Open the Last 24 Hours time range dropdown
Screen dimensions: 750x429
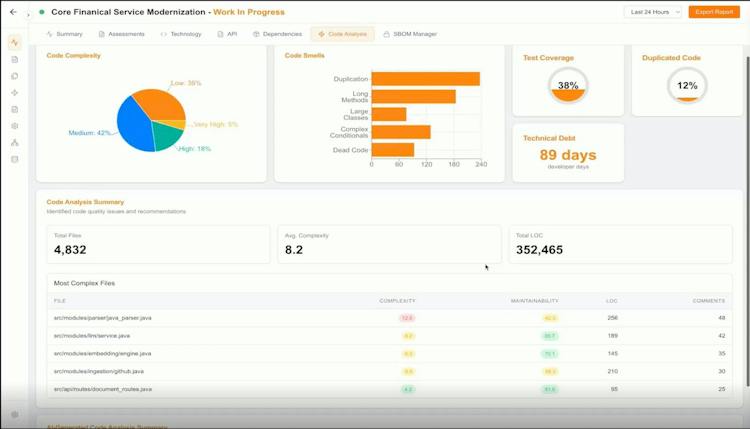pyautogui.click(x=653, y=12)
